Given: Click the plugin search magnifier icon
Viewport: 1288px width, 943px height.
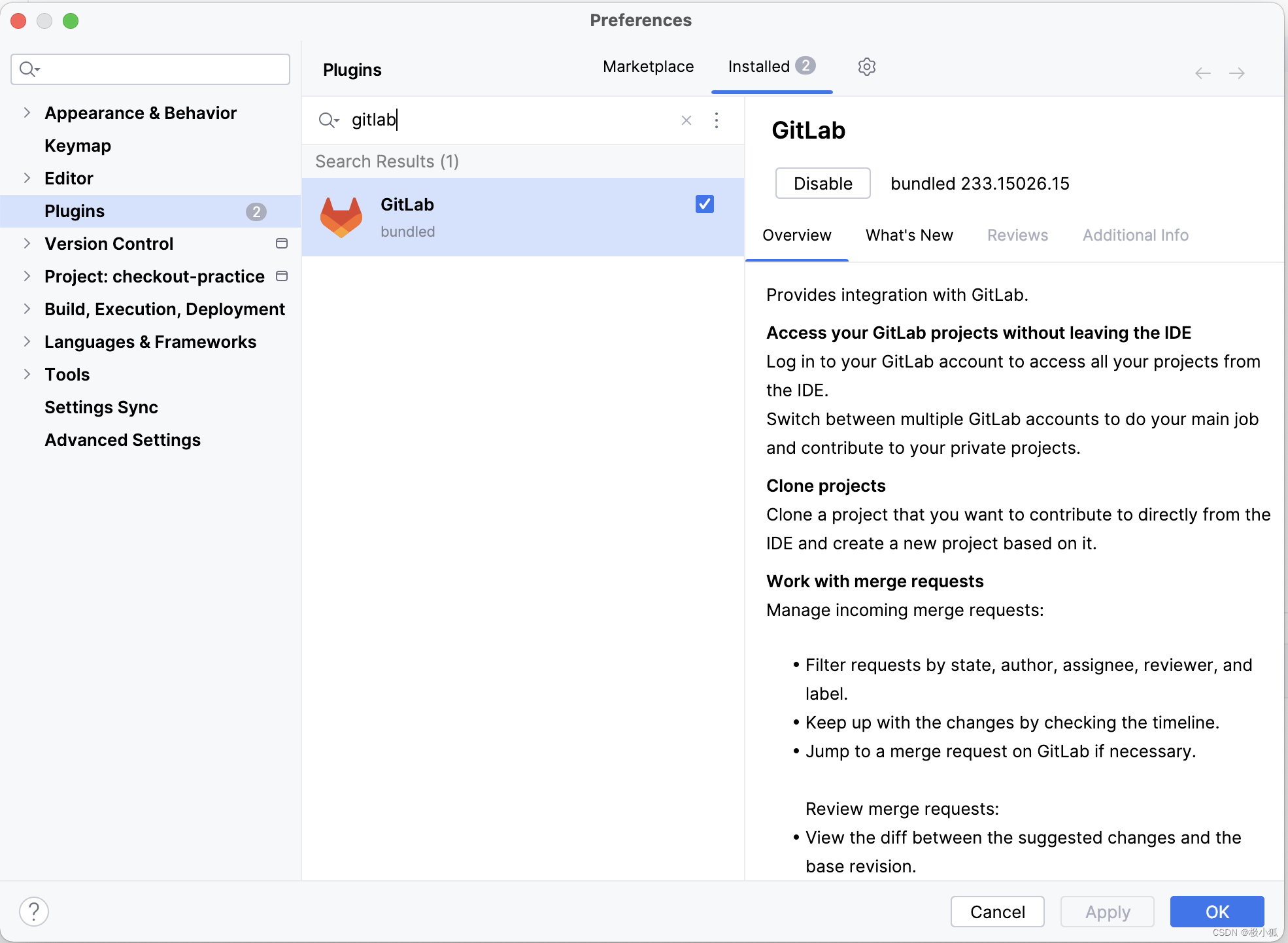Looking at the screenshot, I should (328, 120).
